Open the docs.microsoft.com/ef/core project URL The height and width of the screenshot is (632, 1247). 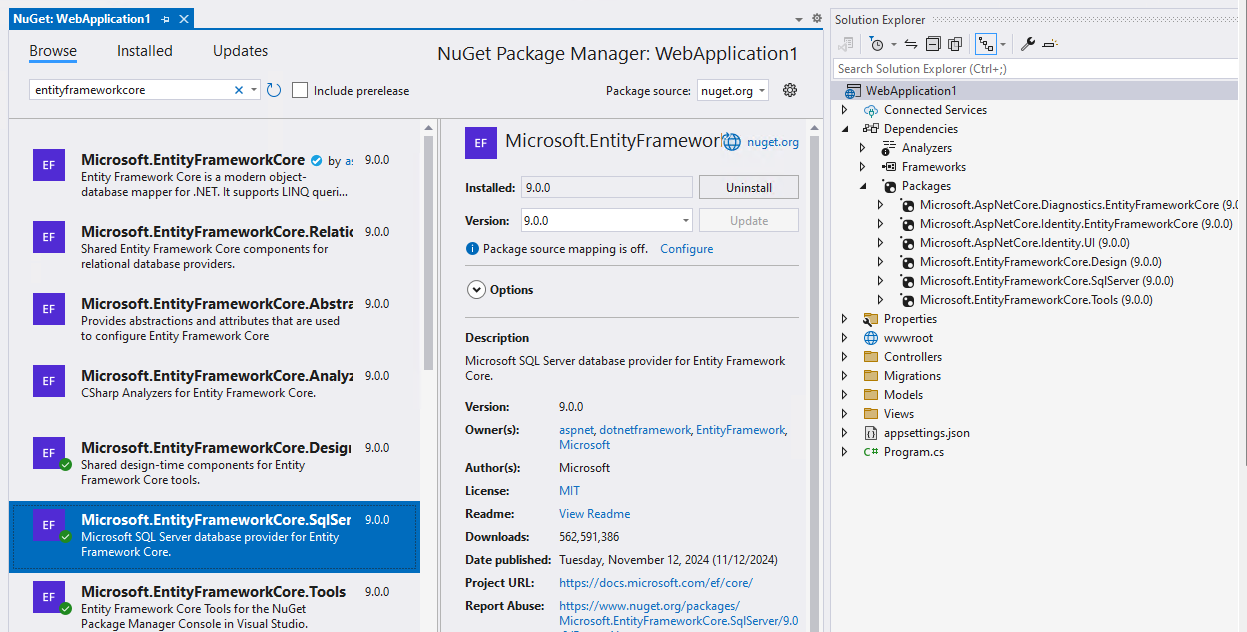(x=656, y=583)
